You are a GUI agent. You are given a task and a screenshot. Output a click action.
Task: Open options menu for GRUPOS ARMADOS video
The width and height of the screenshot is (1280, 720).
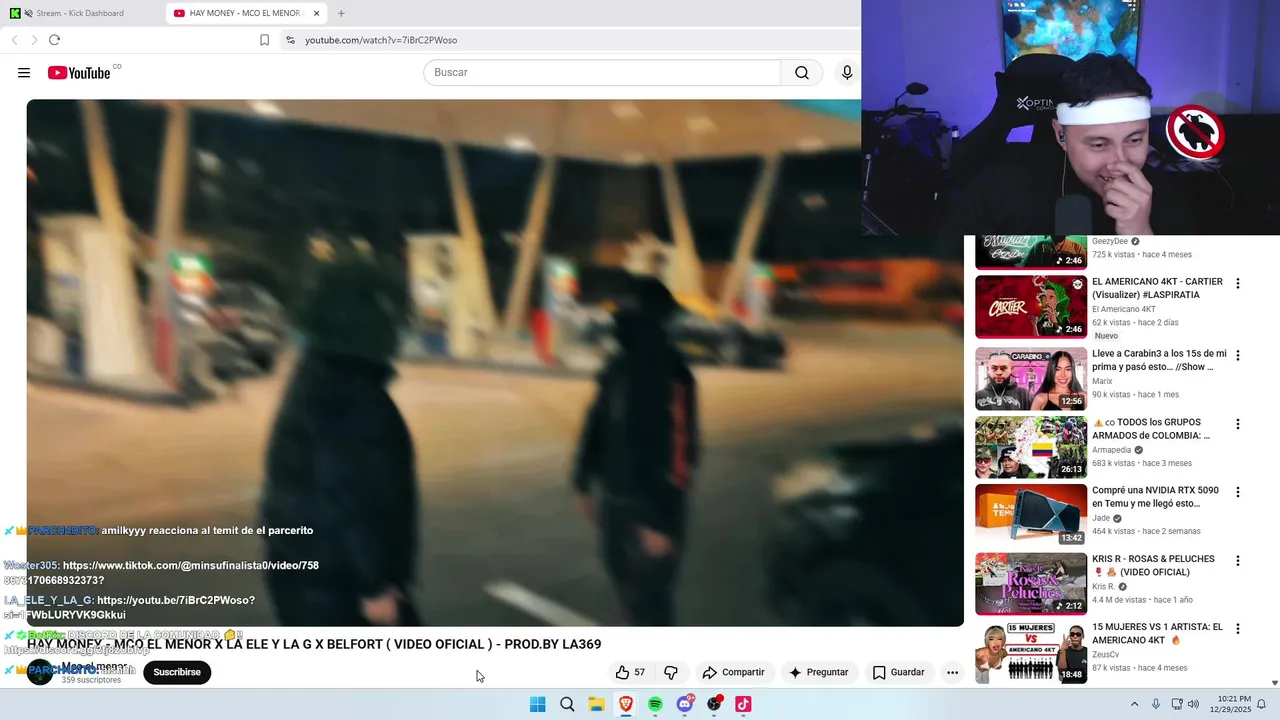pyautogui.click(x=1238, y=424)
